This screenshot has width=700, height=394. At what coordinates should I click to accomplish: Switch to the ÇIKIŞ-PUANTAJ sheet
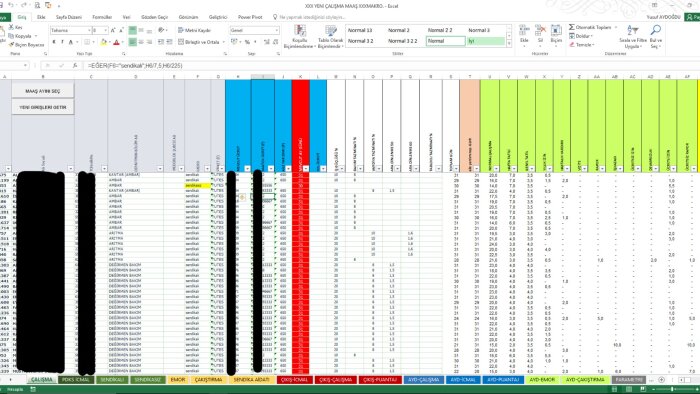click(x=380, y=380)
